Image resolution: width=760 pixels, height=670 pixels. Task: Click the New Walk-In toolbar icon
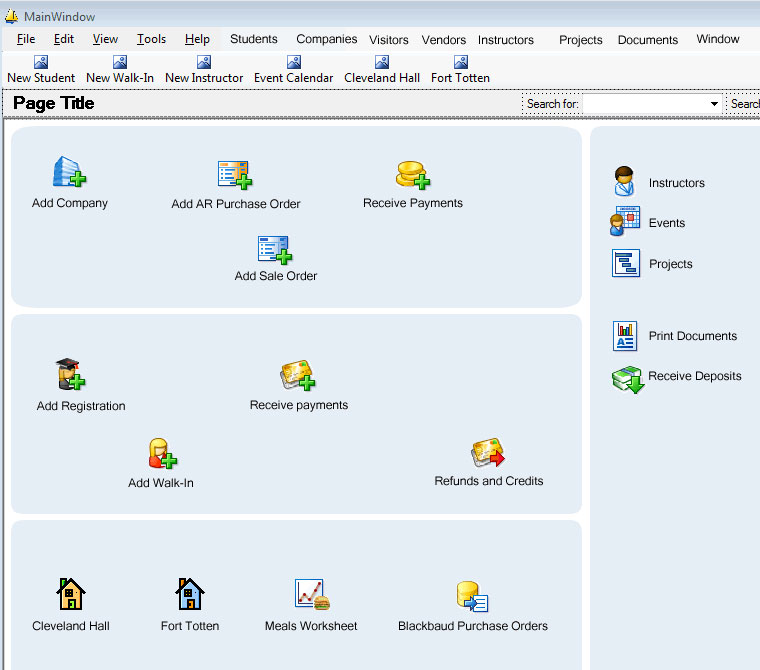click(x=120, y=62)
